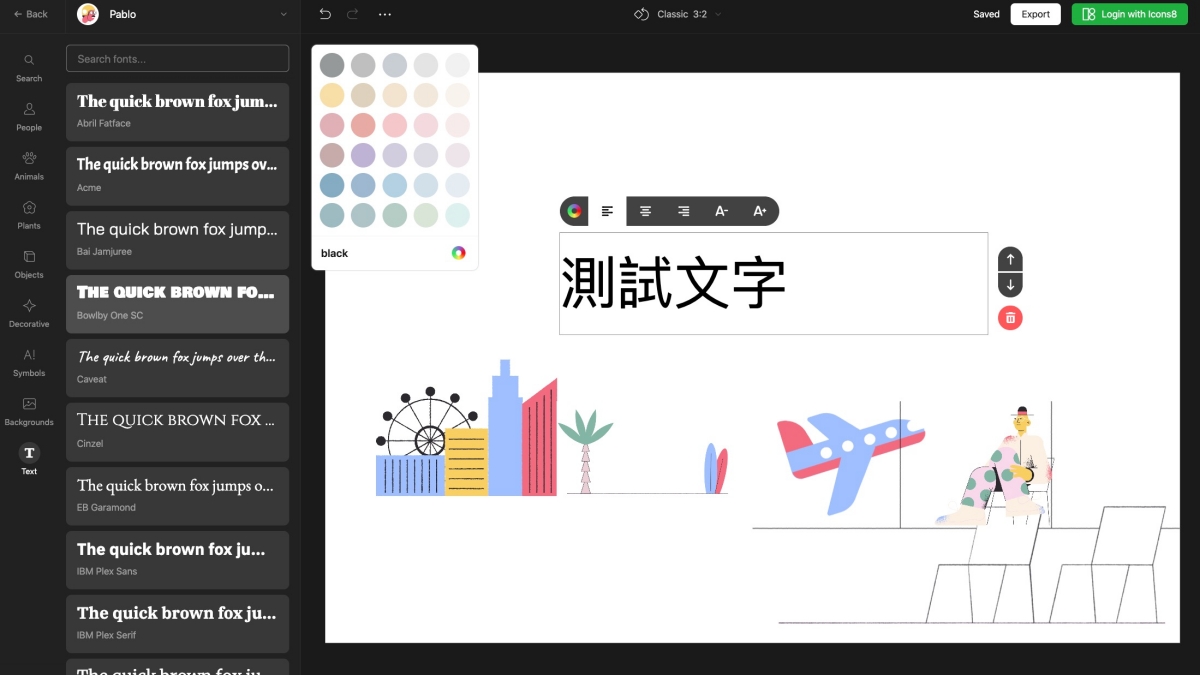
Task: Click the text color wheel icon in text toolbar
Action: [574, 211]
